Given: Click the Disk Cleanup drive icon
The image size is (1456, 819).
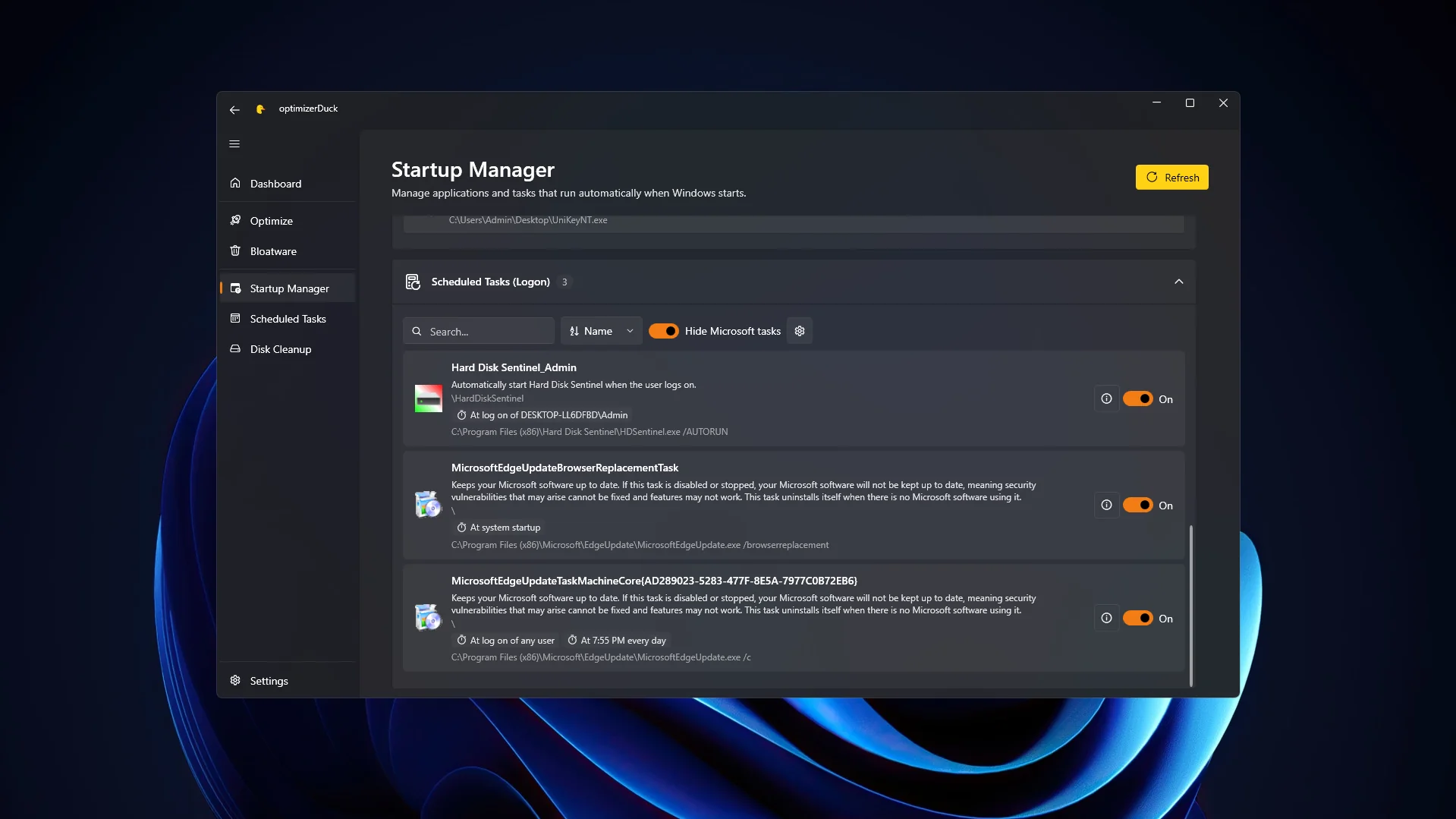Looking at the screenshot, I should click(x=235, y=348).
